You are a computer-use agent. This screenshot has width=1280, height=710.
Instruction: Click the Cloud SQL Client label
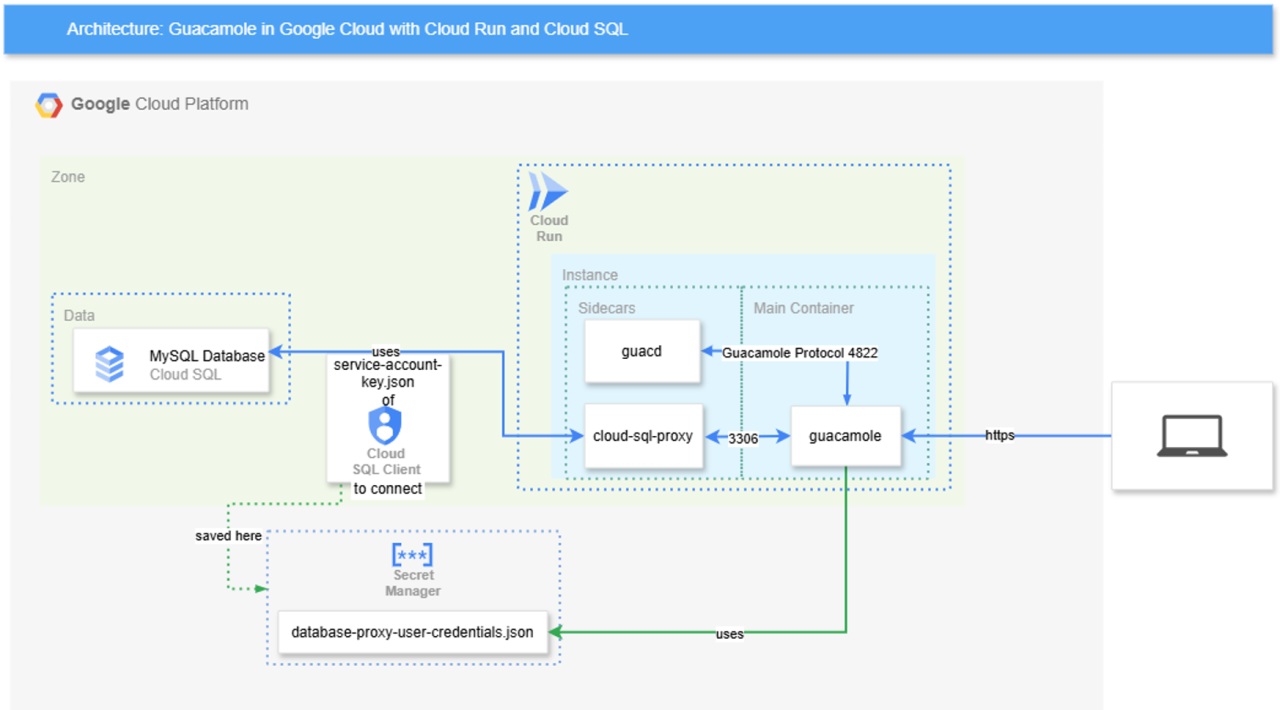click(386, 461)
